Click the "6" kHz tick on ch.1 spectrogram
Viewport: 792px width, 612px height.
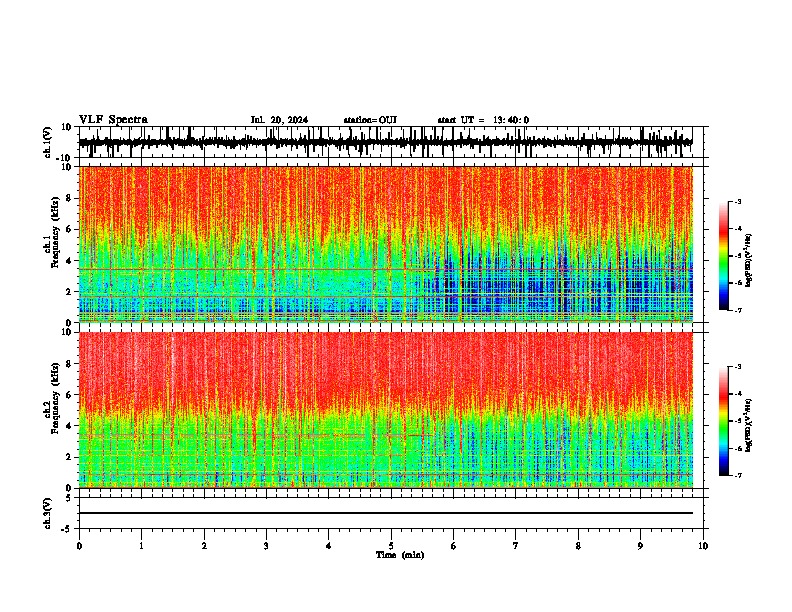tap(69, 229)
